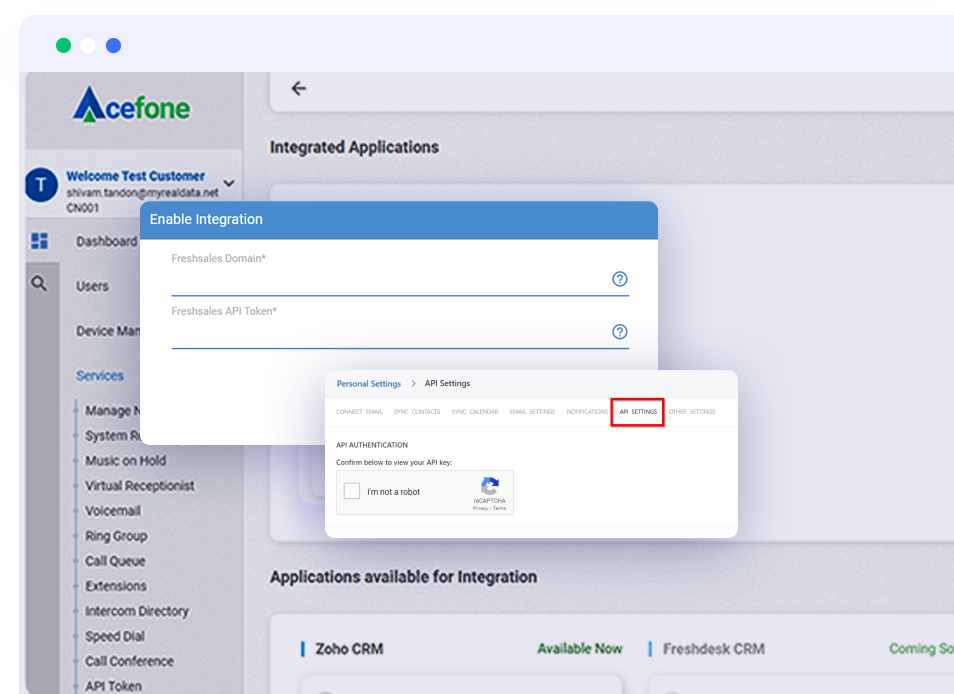Click the search magnifier icon in sidebar
The image size is (954, 694).
(39, 283)
